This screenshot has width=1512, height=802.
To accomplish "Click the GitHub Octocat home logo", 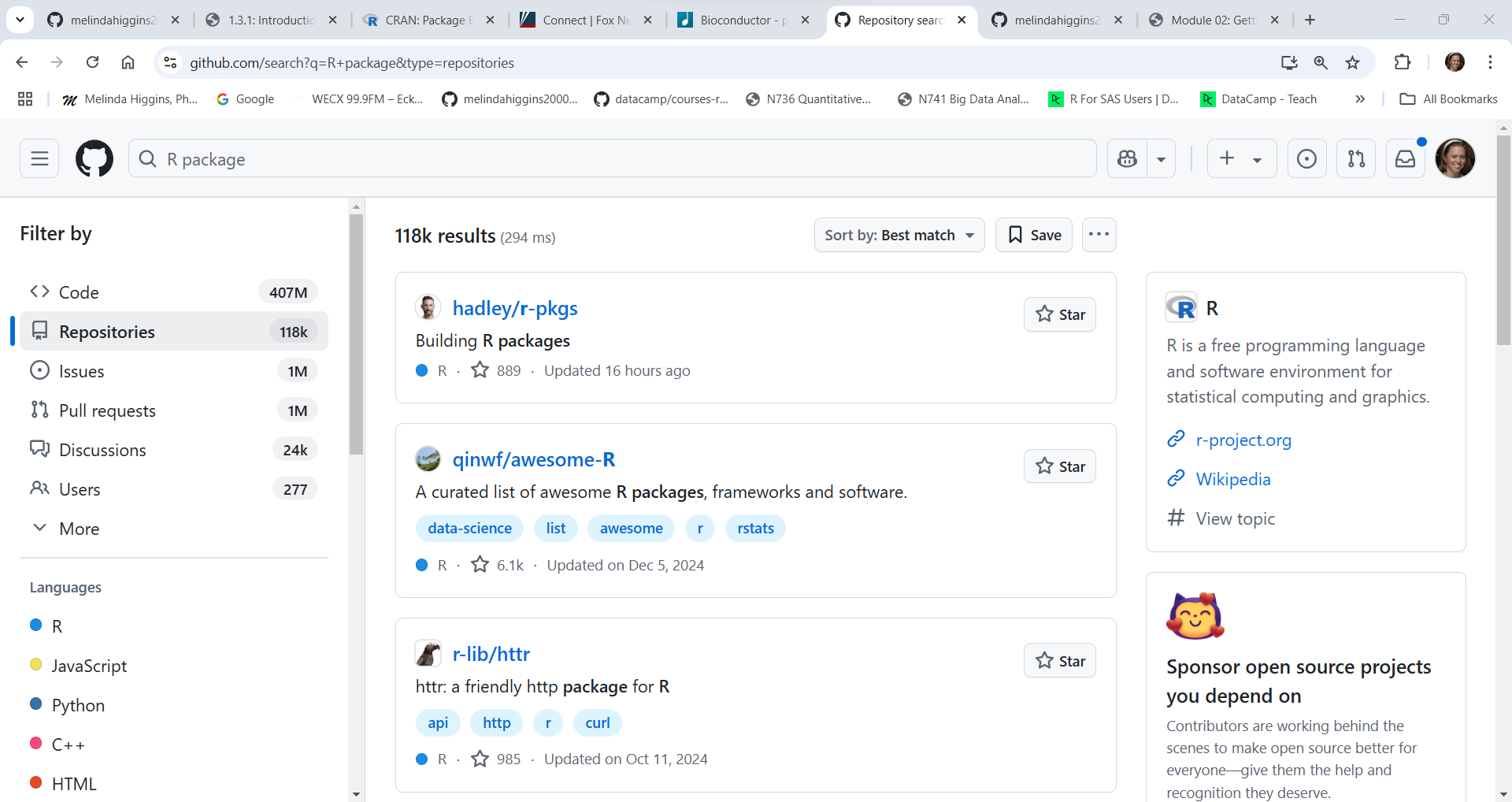I will point(94,159).
